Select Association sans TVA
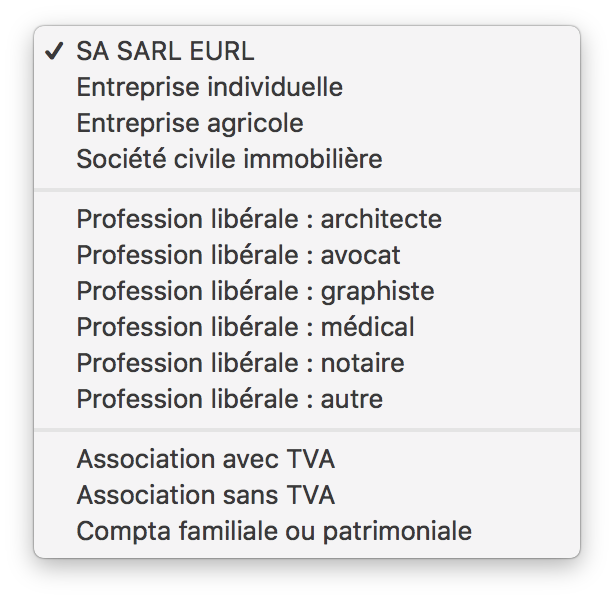This screenshot has height=600, width=614. (x=307, y=495)
